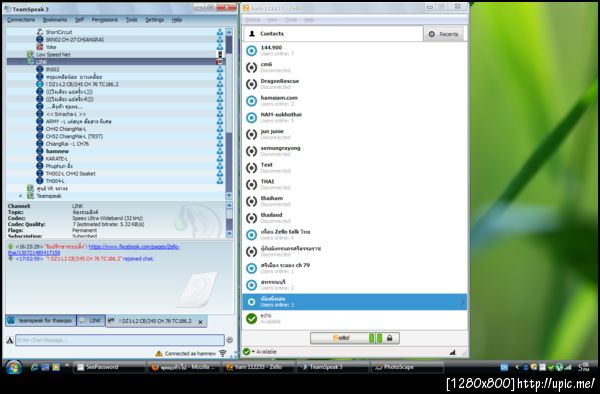The width and height of the screenshot is (600, 394).
Task: Open the Windows Start orb
Action: pos(14,367)
